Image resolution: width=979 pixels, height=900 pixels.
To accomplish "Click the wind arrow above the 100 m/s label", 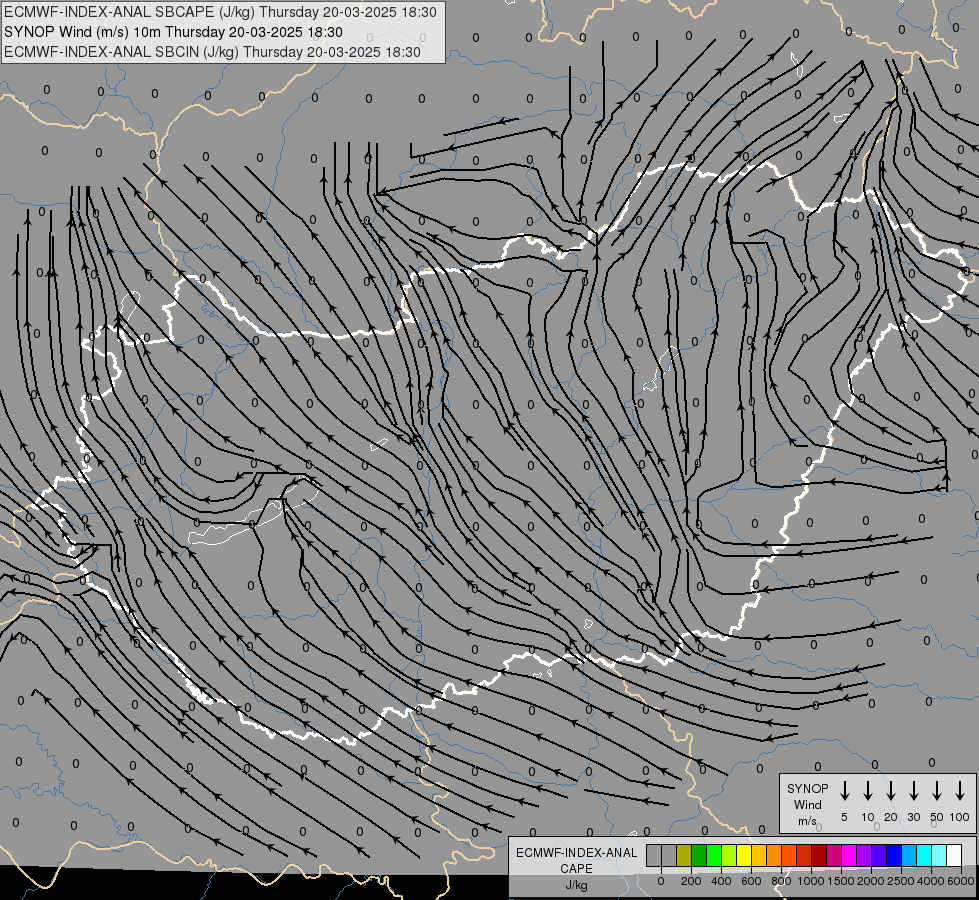I will coord(960,791).
